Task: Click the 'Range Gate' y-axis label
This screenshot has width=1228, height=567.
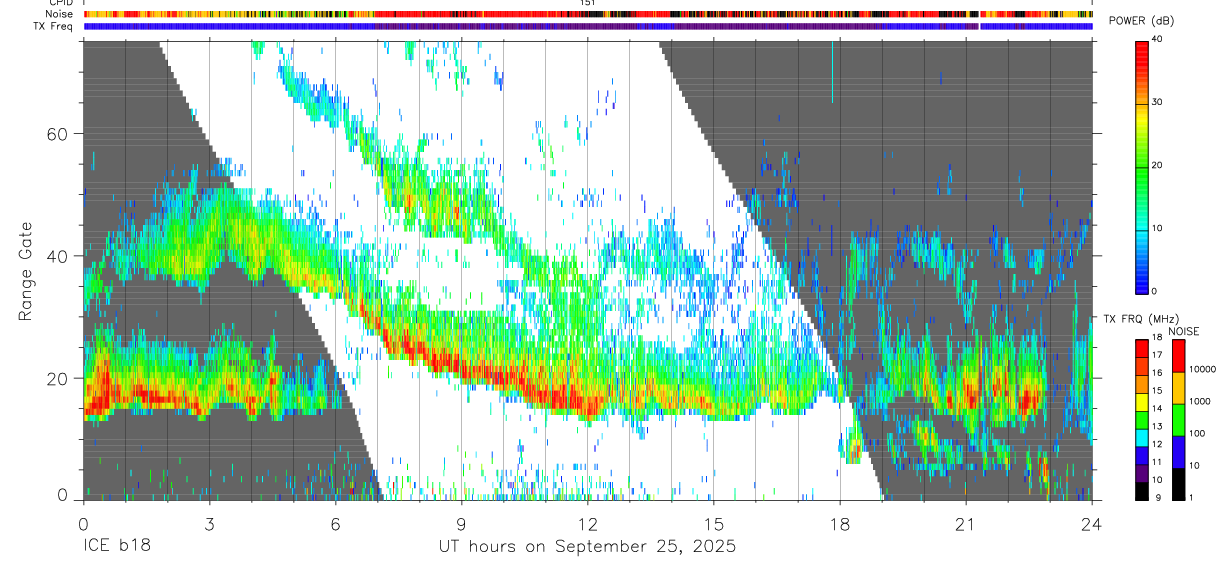Action: click(26, 270)
